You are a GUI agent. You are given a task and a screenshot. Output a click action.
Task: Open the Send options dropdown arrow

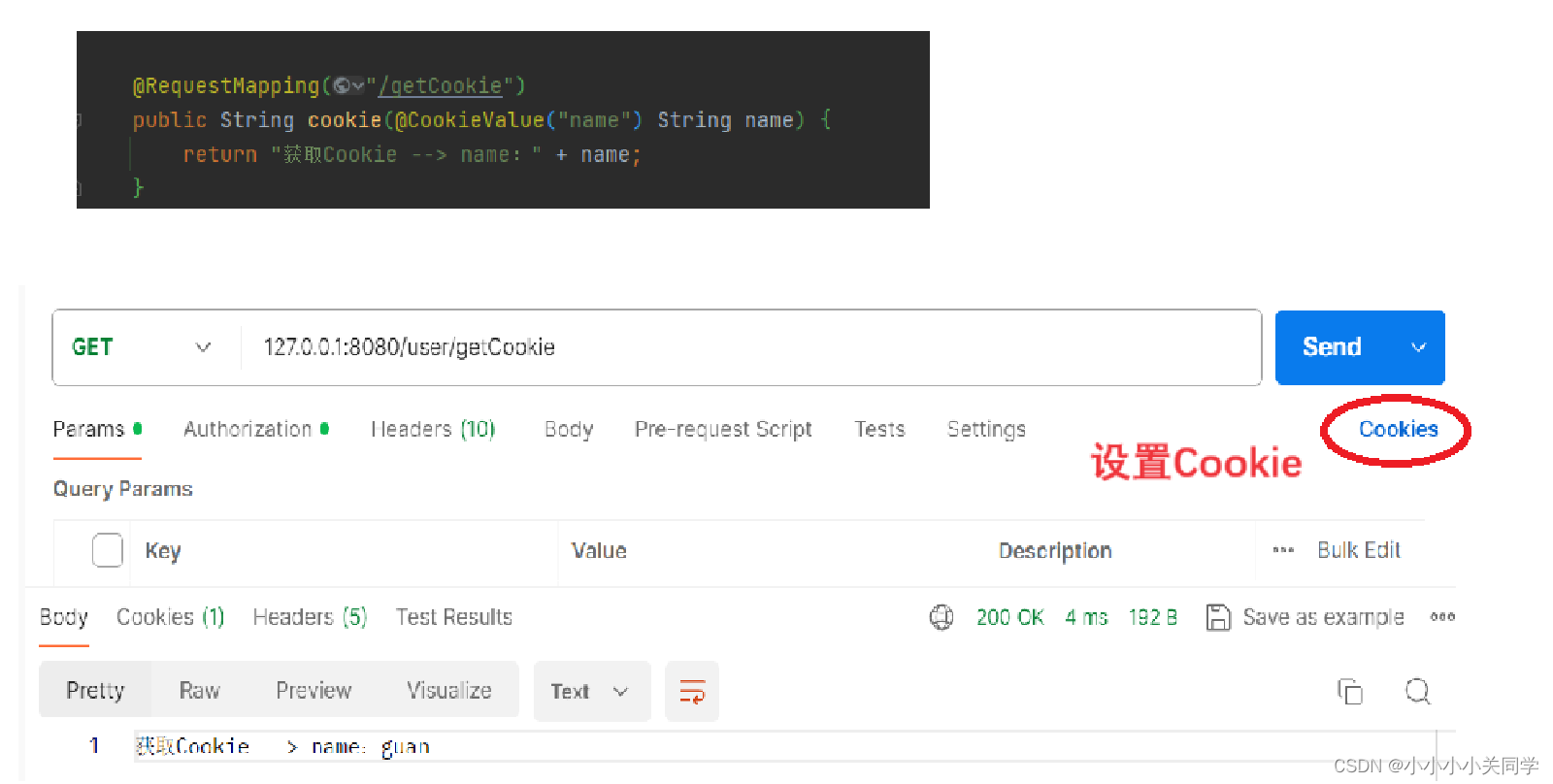pyautogui.click(x=1418, y=347)
